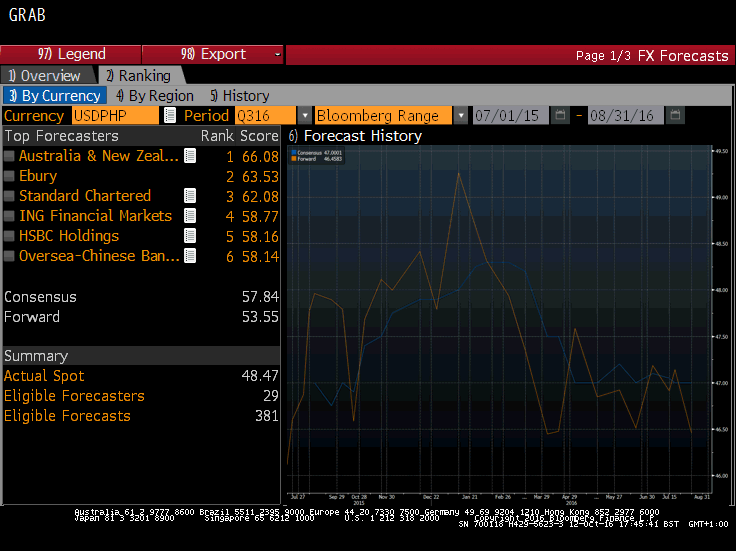Tick the checkbox for Standard Chartered
This screenshot has width=736, height=551.
9,196
